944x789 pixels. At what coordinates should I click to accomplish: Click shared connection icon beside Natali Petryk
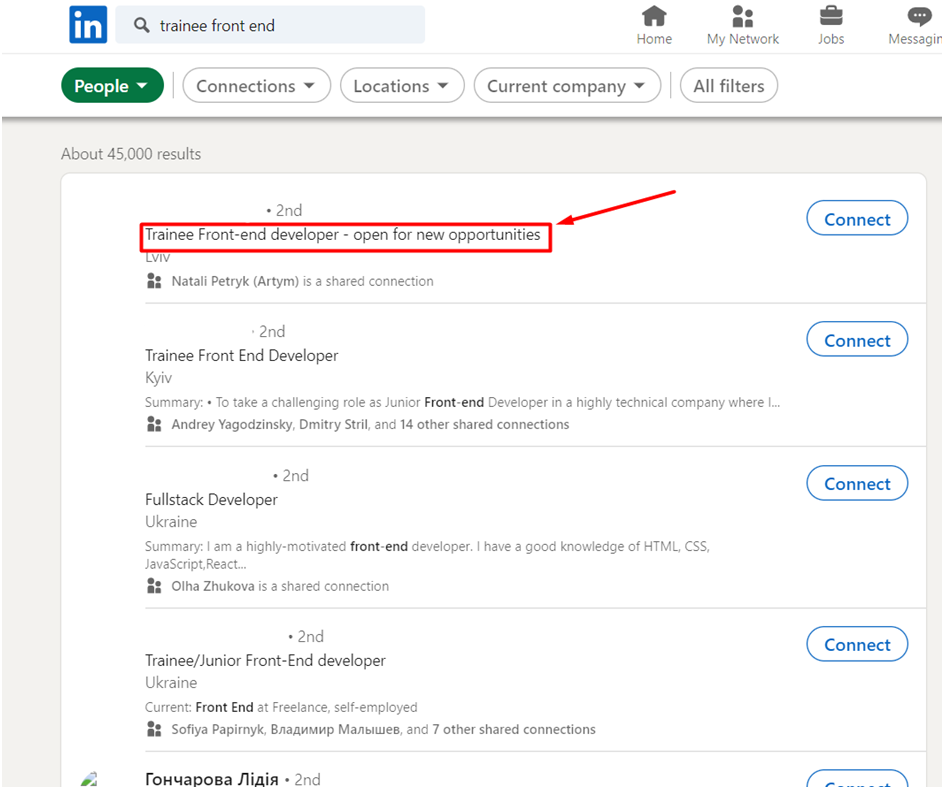pos(154,282)
